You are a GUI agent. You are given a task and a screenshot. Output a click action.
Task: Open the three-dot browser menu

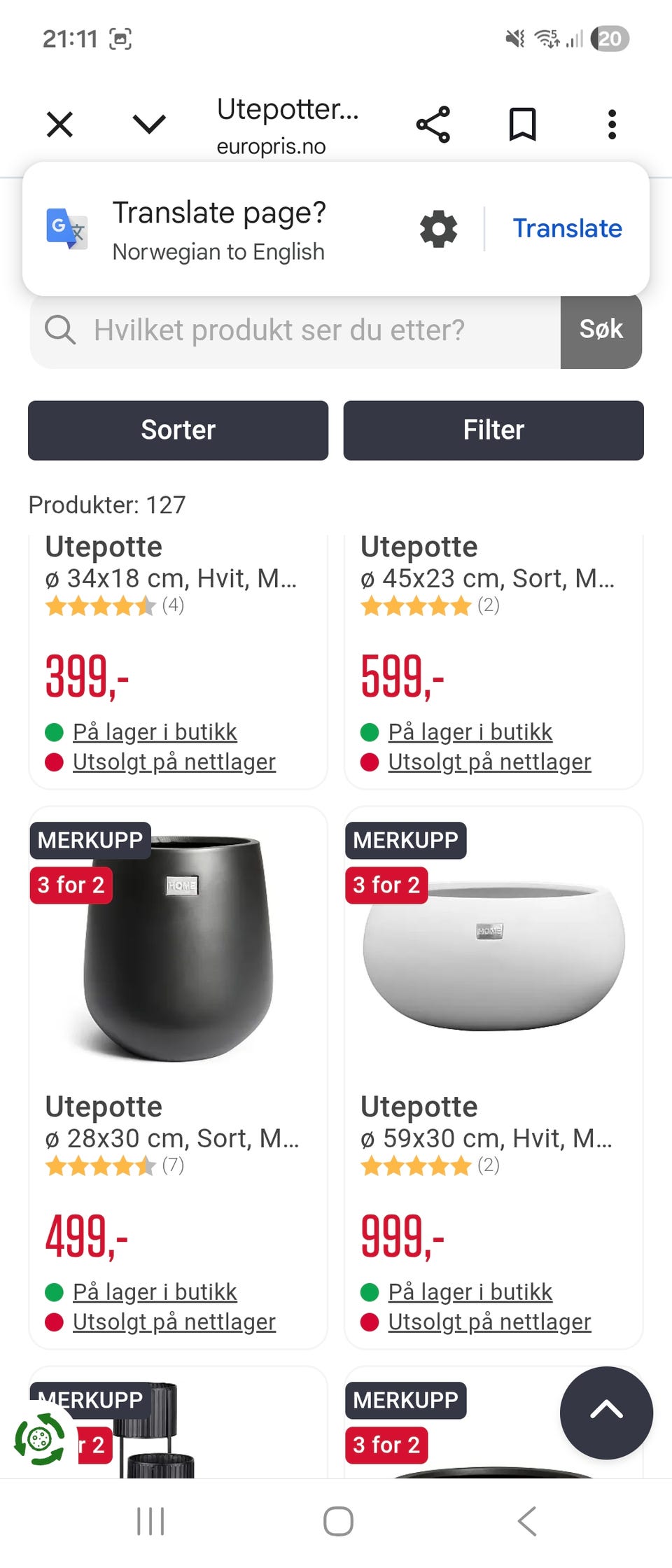point(612,125)
